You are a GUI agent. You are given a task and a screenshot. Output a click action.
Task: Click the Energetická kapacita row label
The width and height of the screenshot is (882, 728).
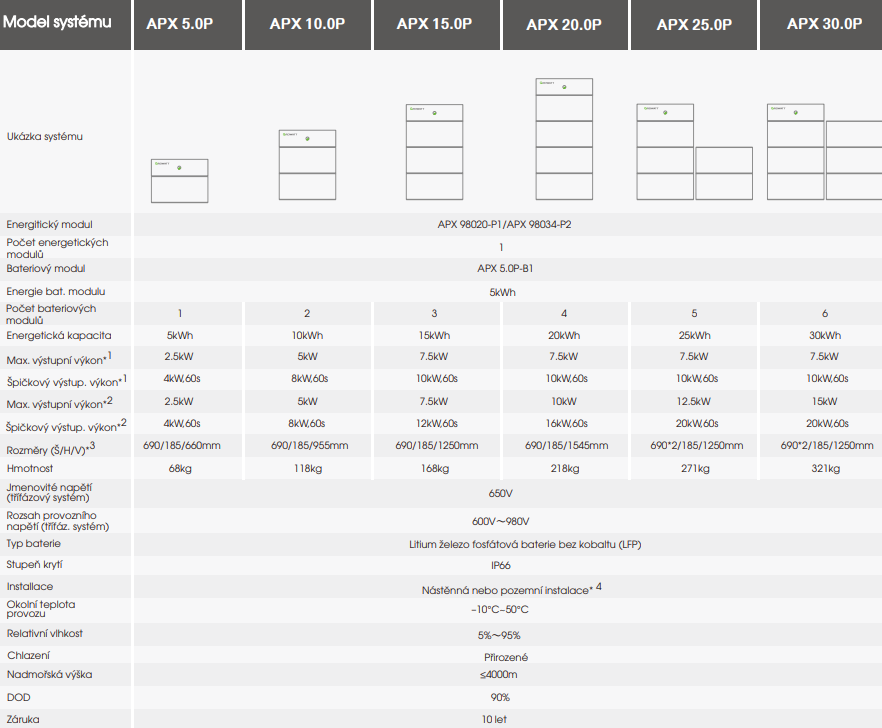pyautogui.click(x=58, y=335)
